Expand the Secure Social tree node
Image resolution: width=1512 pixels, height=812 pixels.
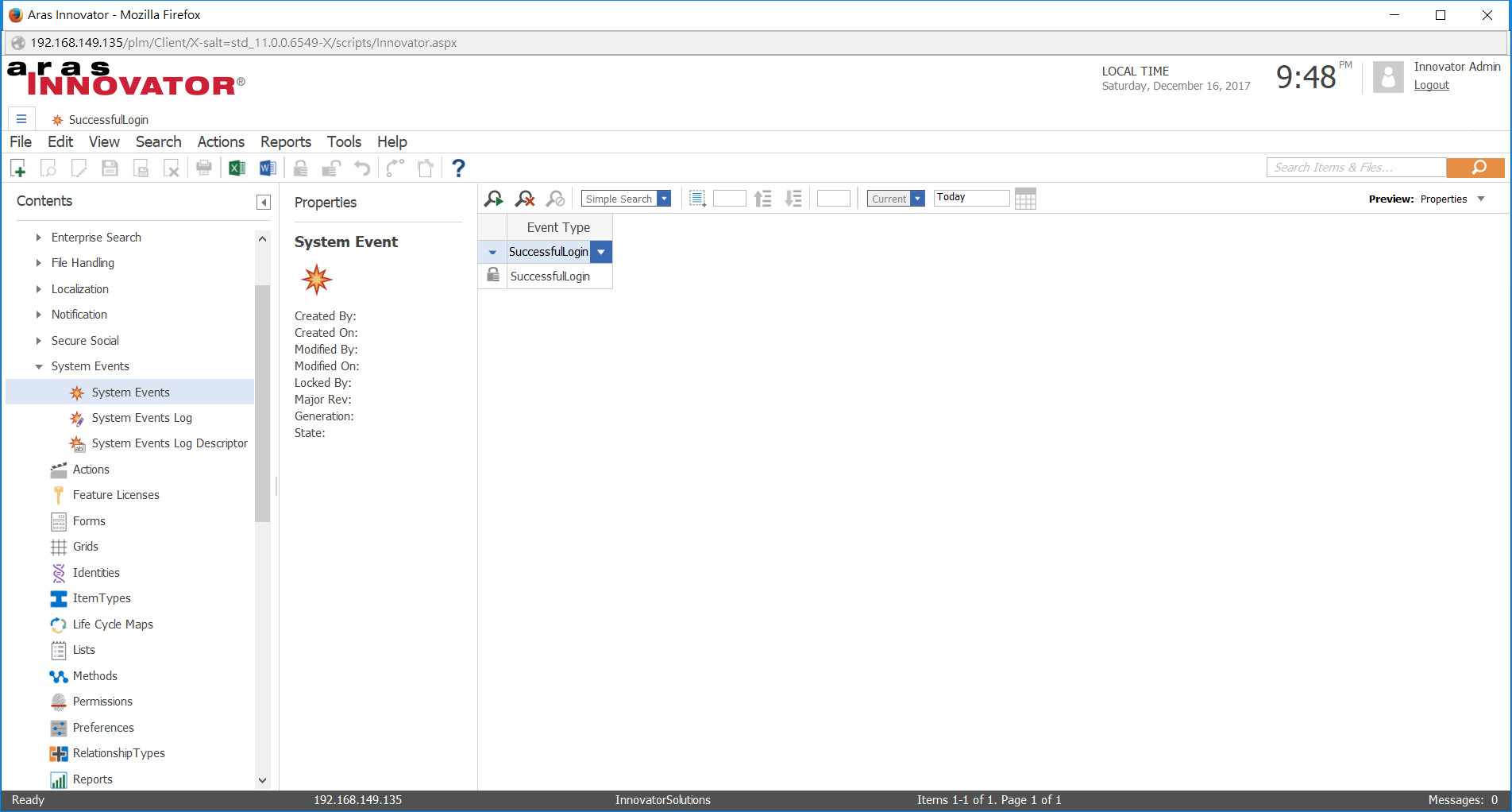[x=38, y=341]
